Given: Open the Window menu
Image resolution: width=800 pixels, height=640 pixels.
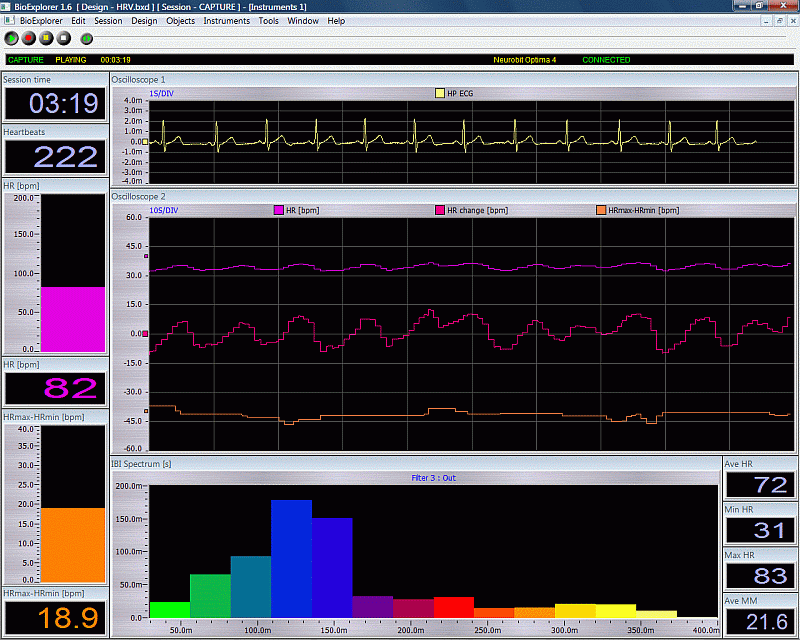Looking at the screenshot, I should pyautogui.click(x=303, y=21).
